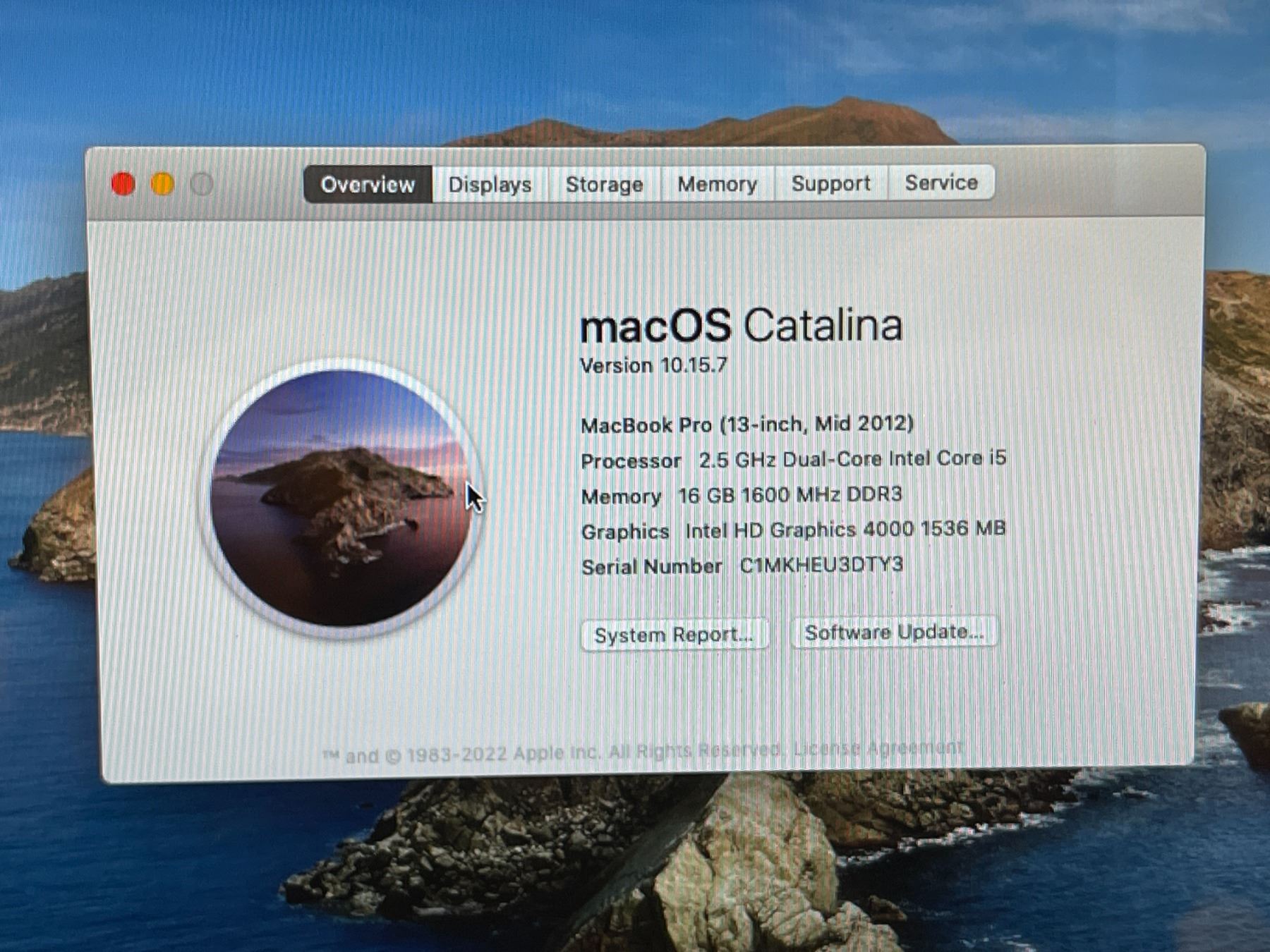Open the Displays tab

[490, 185]
